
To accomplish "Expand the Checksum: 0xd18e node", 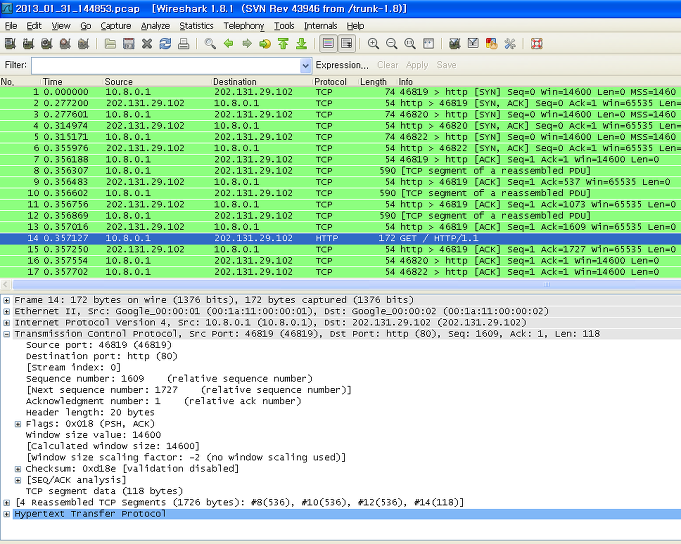I will pos(18,469).
